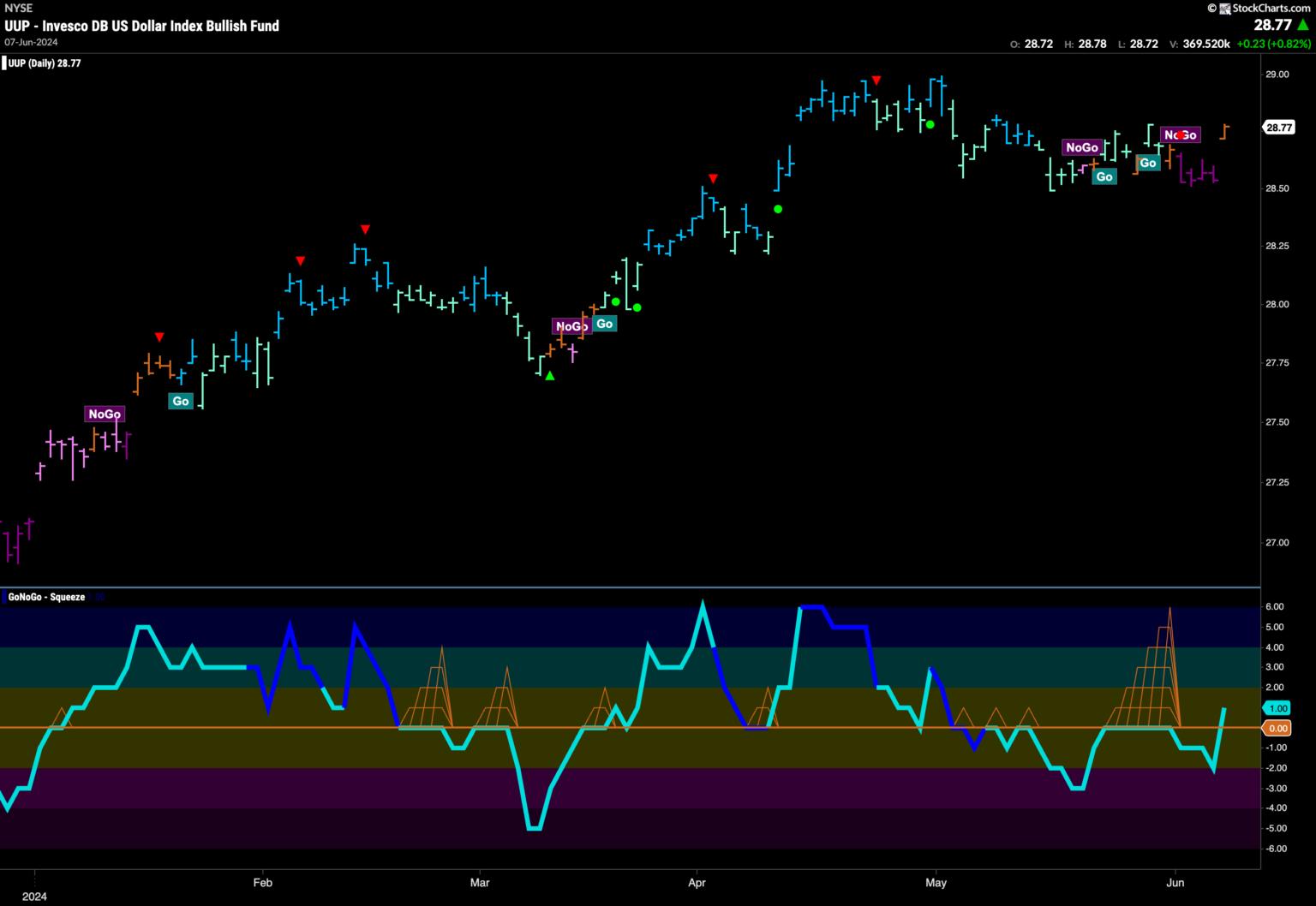Viewport: 1316px width, 906px height.
Task: Select the Go signal label in late January
Action: 180,401
